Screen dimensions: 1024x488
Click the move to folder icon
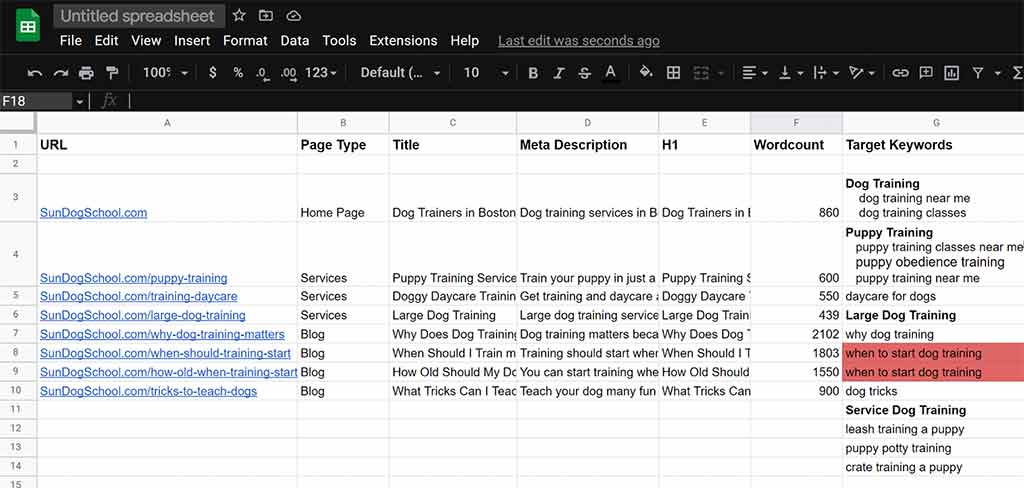click(266, 16)
